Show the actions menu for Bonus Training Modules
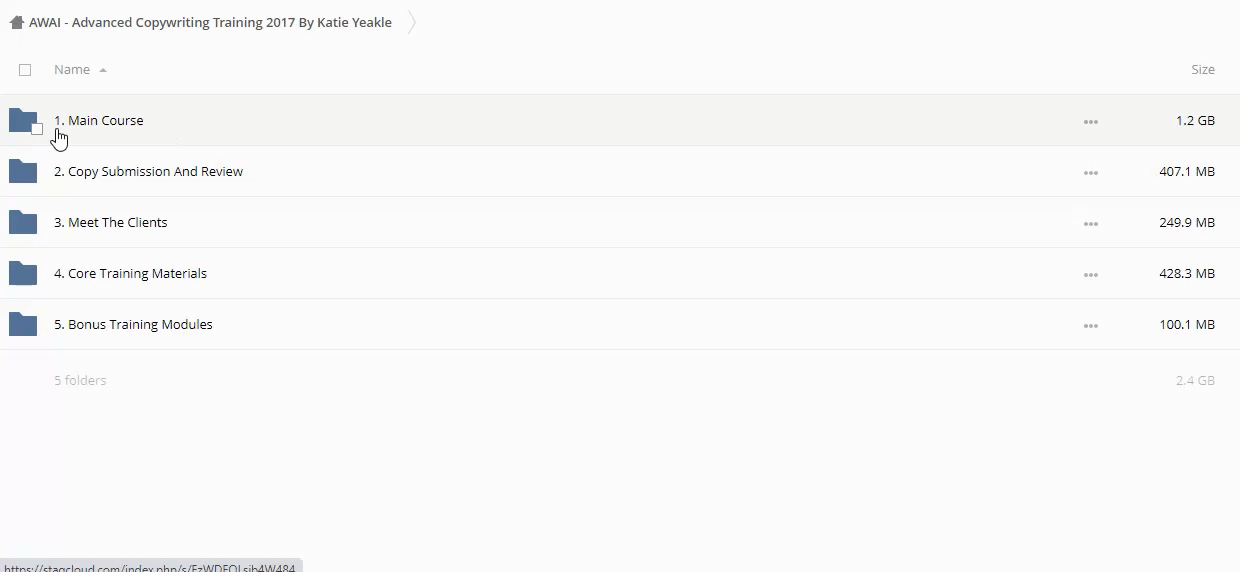Screen dimensions: 1240x572 pyautogui.click(x=1090, y=326)
